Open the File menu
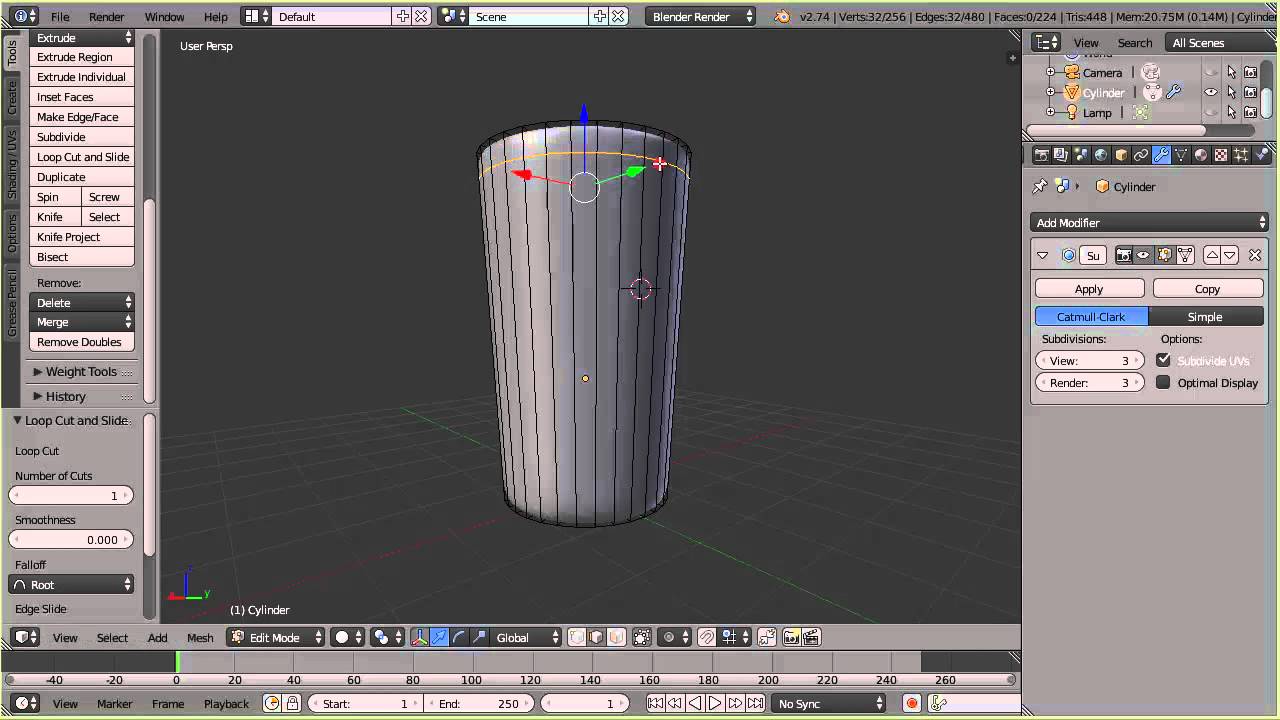 (x=60, y=17)
